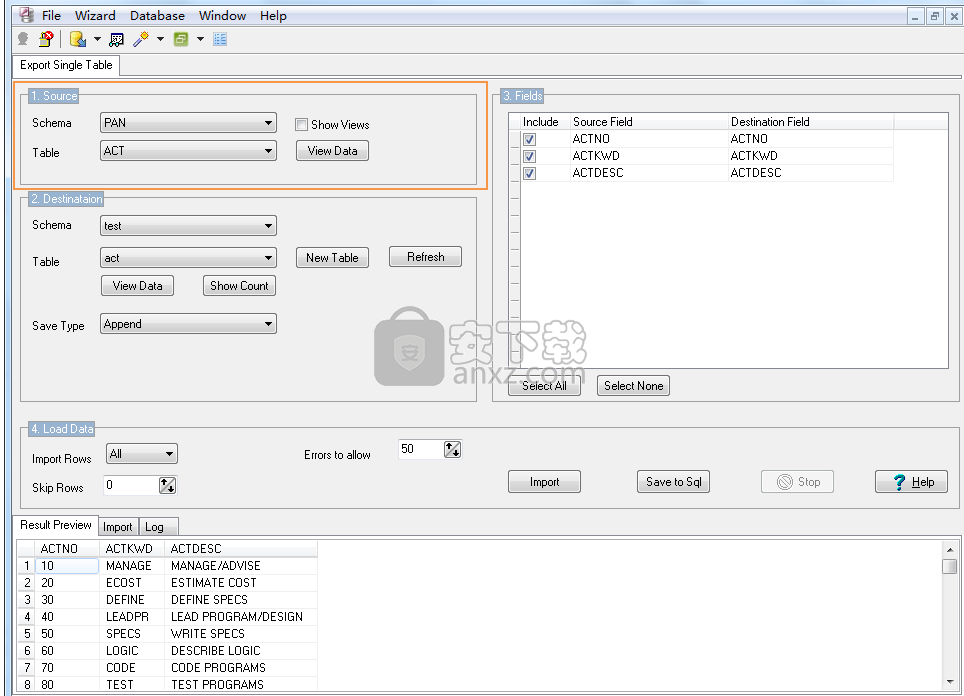Viewport: 964px width, 696px height.
Task: Click the query table icon in toolbar
Action: pos(116,39)
